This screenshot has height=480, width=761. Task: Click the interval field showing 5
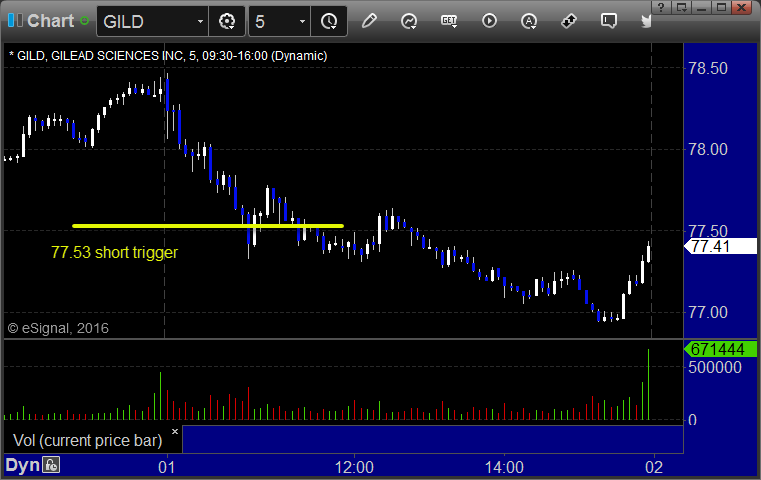[x=273, y=21]
